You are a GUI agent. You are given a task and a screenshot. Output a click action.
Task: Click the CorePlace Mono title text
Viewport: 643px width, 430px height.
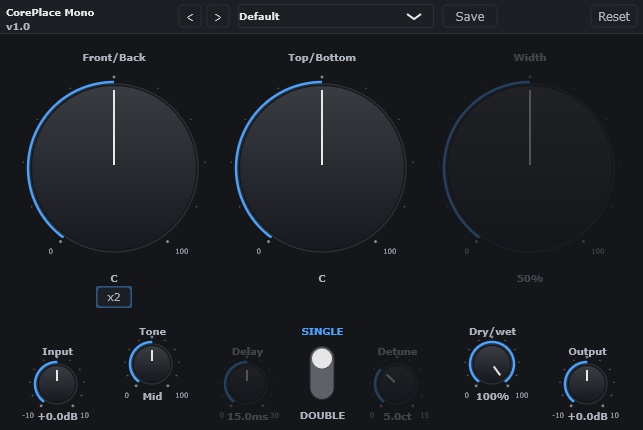click(x=50, y=13)
